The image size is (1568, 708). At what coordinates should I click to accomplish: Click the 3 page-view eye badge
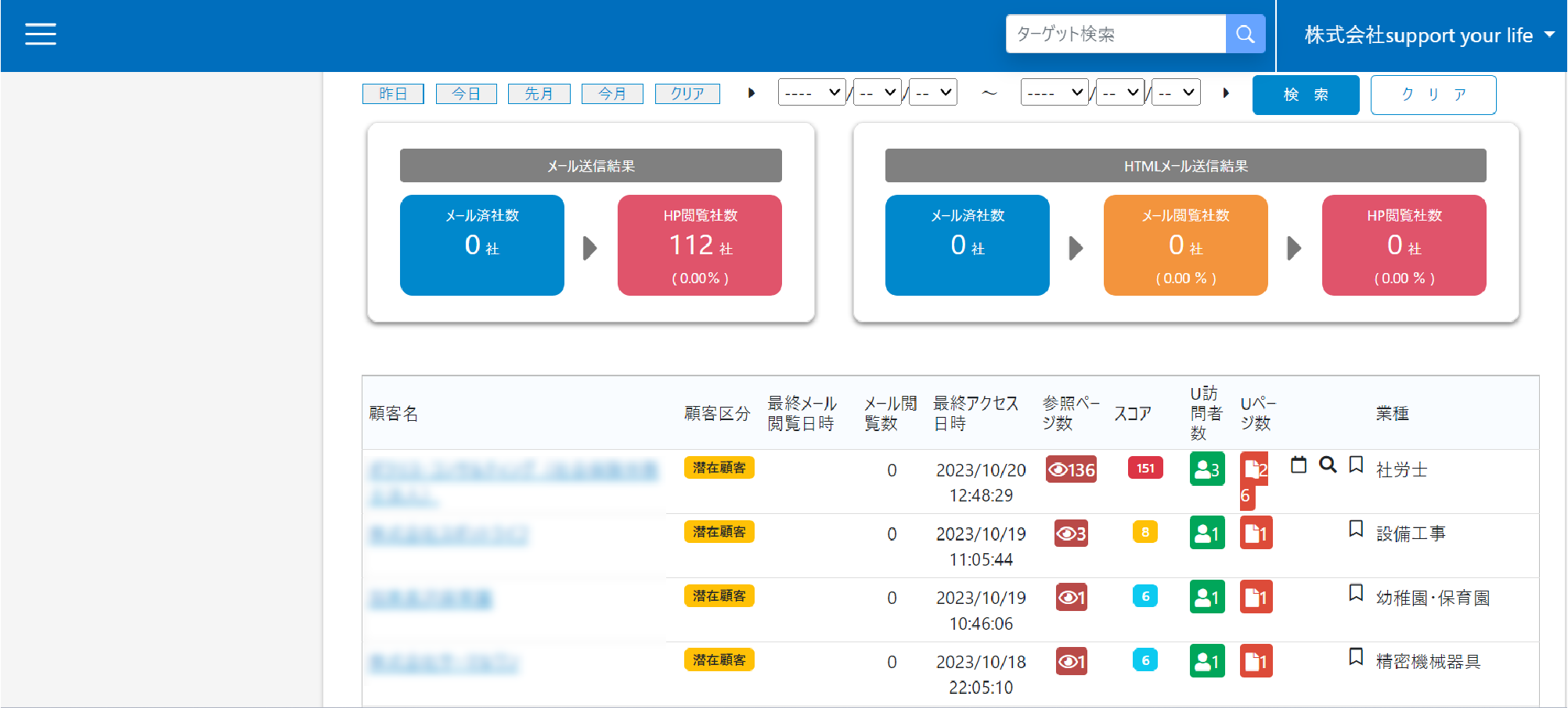coord(1071,534)
